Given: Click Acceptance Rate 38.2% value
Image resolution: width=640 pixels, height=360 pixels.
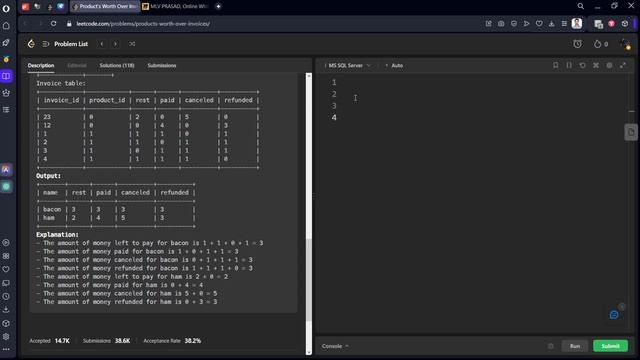Looking at the screenshot, I should pyautogui.click(x=193, y=341).
